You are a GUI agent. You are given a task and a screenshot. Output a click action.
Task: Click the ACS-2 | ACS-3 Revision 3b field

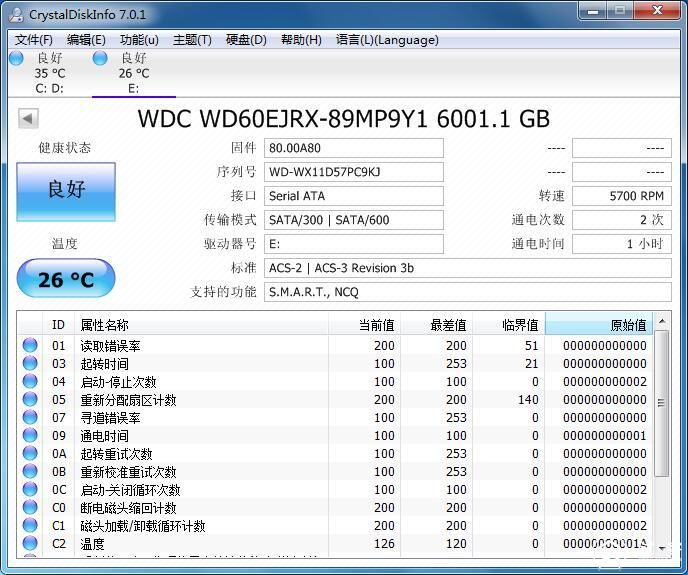(x=468, y=268)
